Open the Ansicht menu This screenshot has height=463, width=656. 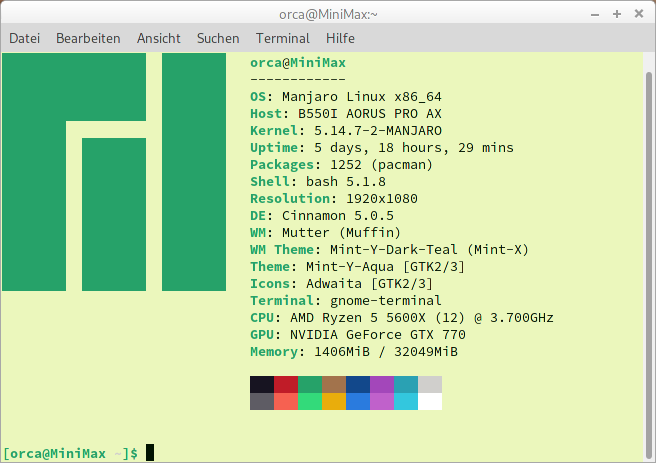(x=159, y=38)
